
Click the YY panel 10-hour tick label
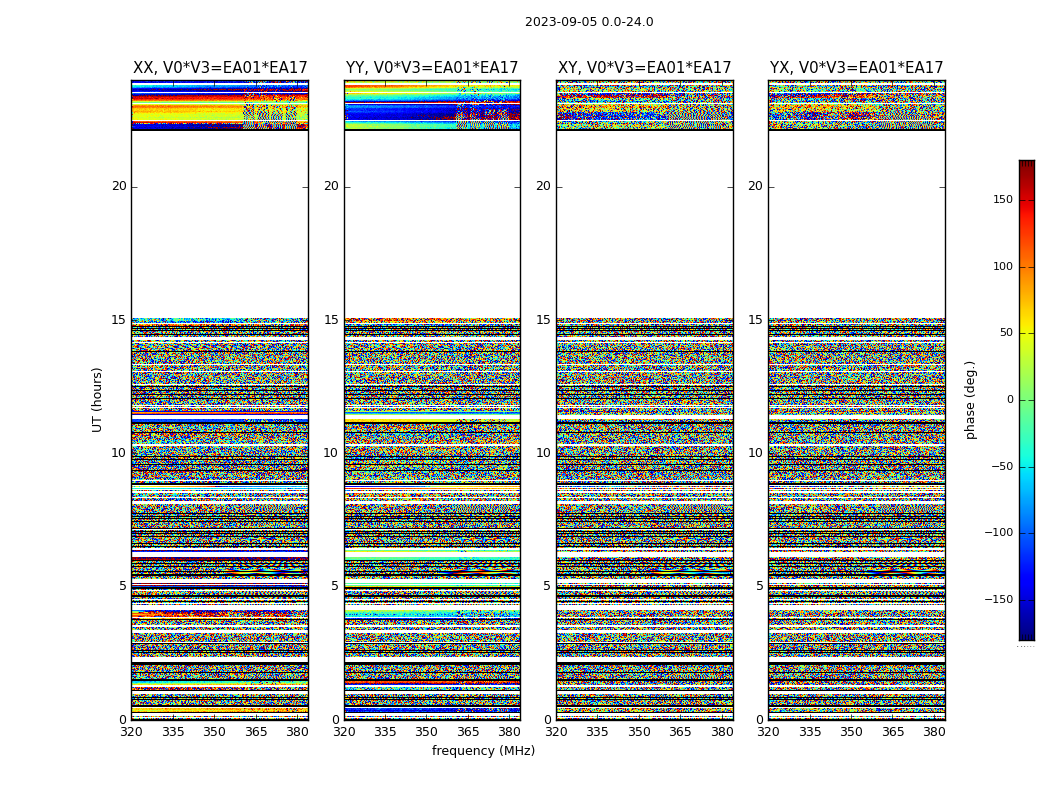point(331,453)
